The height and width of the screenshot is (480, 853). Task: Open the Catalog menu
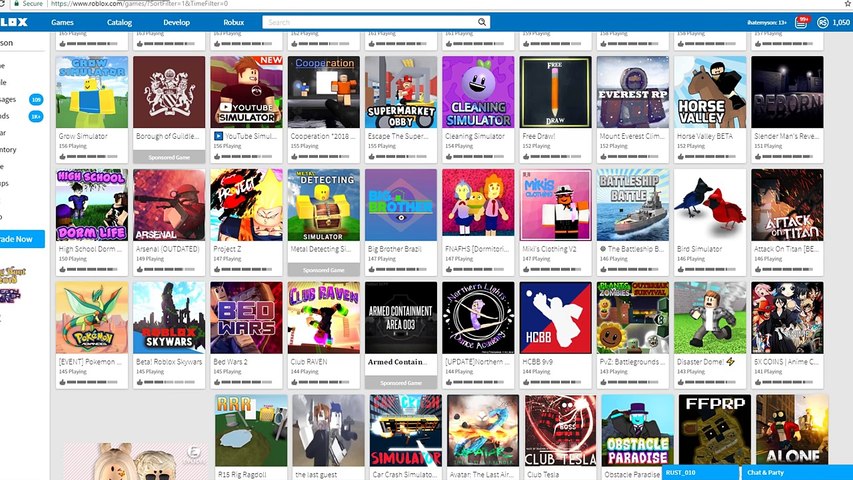[119, 22]
